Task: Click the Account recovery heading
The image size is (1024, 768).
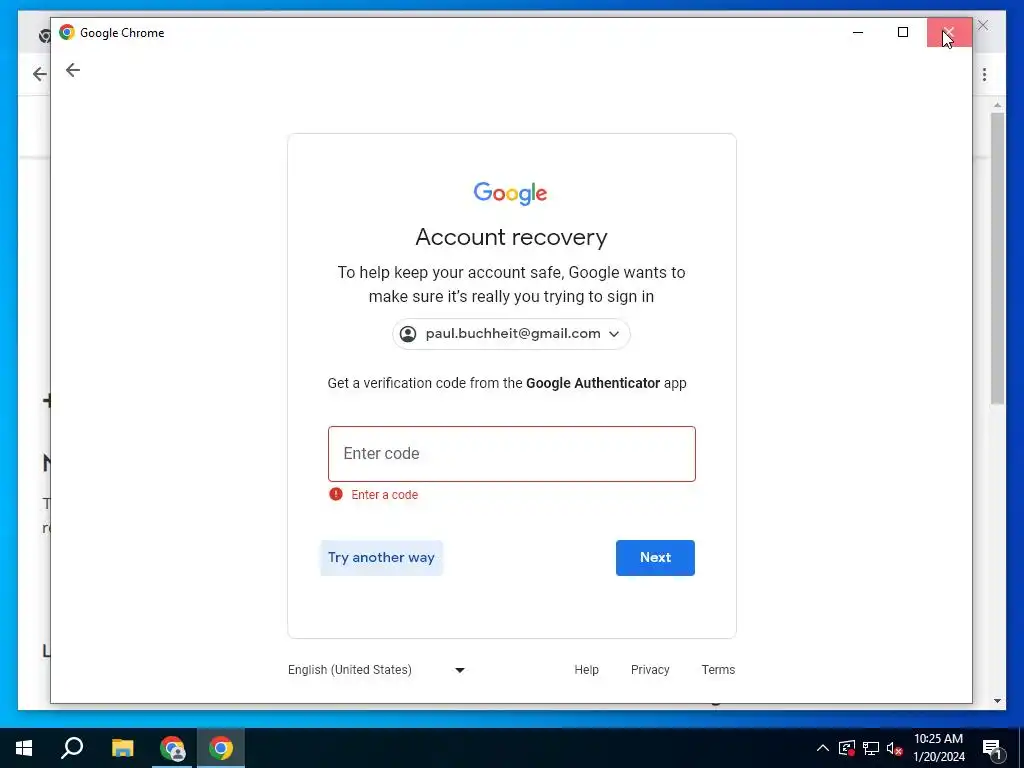Action: coord(511,237)
